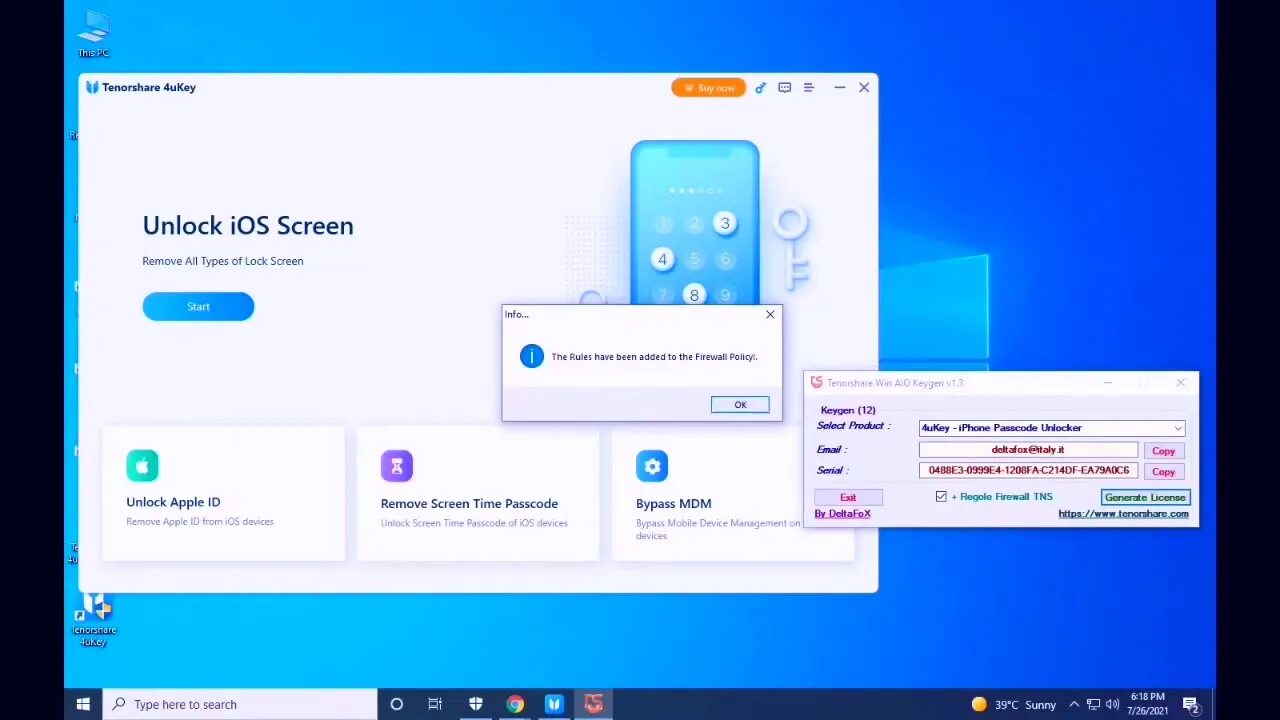The width and height of the screenshot is (1280, 720).
Task: Click the Start button under Unlock iOS Screen
Action: pyautogui.click(x=198, y=307)
